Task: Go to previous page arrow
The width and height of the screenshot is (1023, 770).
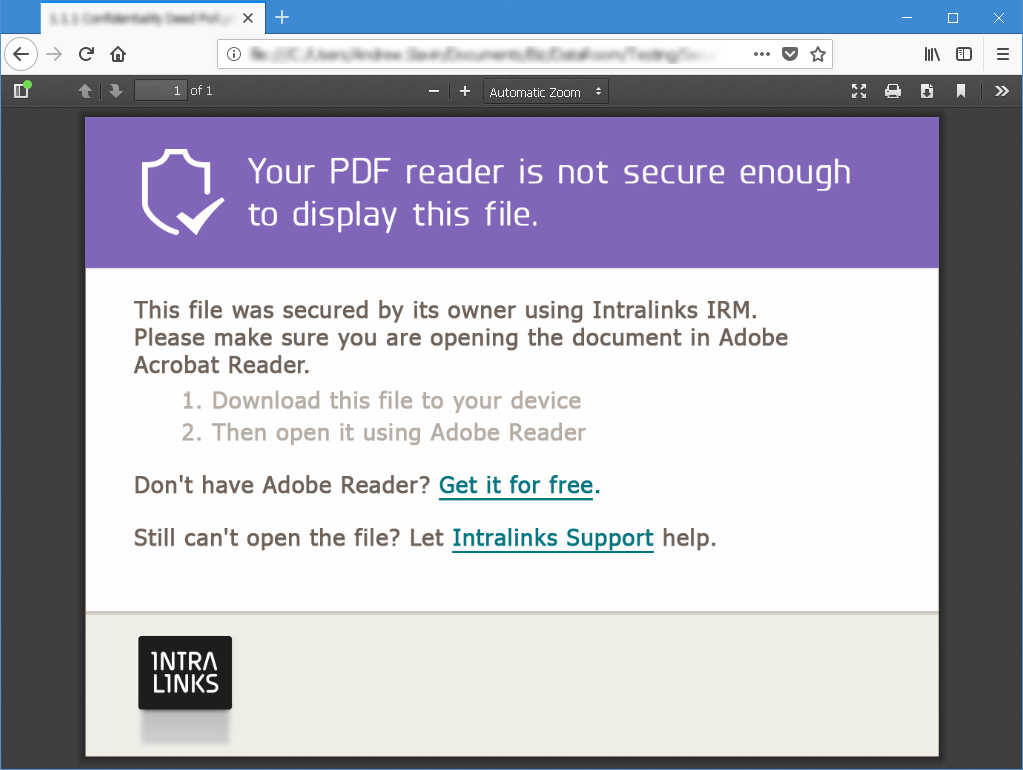Action: [85, 91]
